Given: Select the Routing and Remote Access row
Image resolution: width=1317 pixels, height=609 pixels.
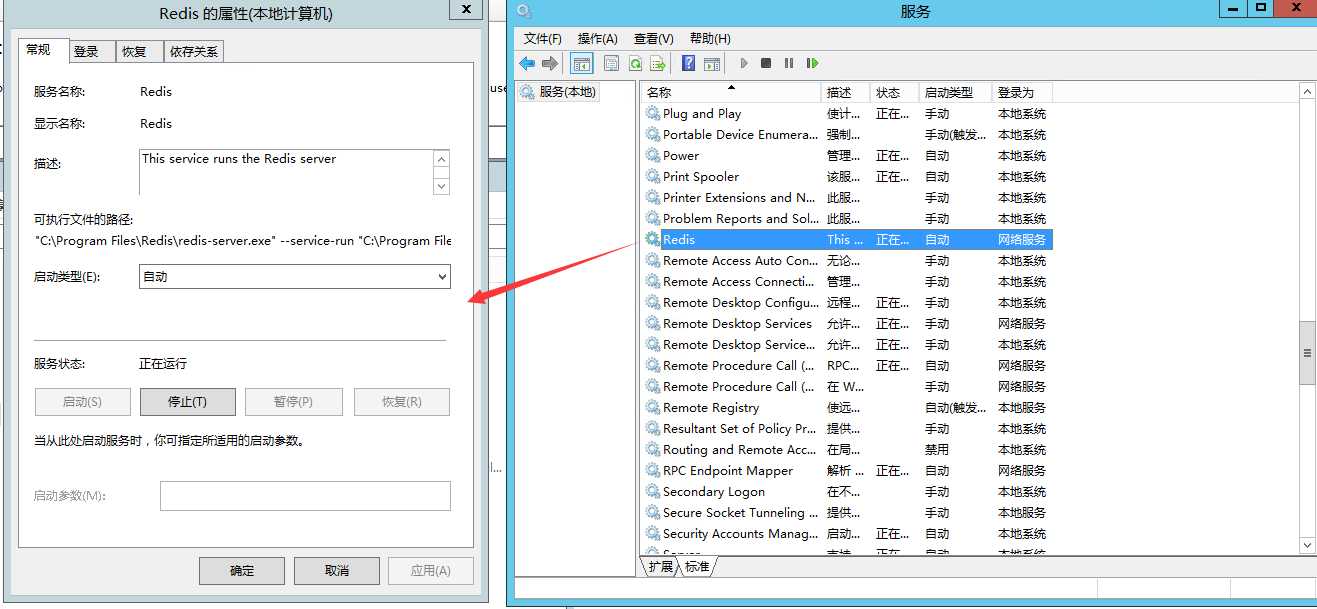Looking at the screenshot, I should (x=847, y=449).
